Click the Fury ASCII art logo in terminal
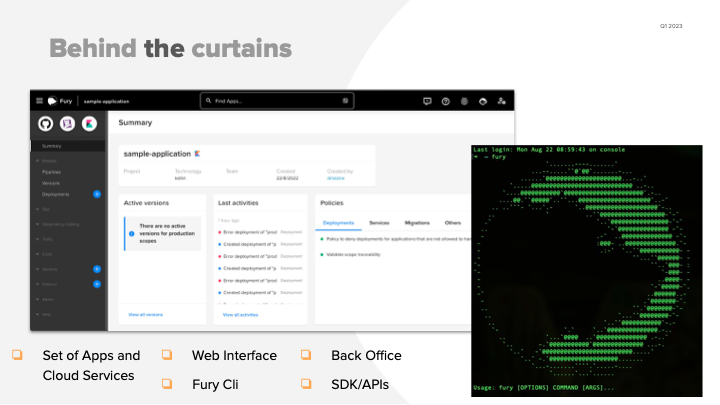Screen dimensions: 720x405 click(583, 268)
